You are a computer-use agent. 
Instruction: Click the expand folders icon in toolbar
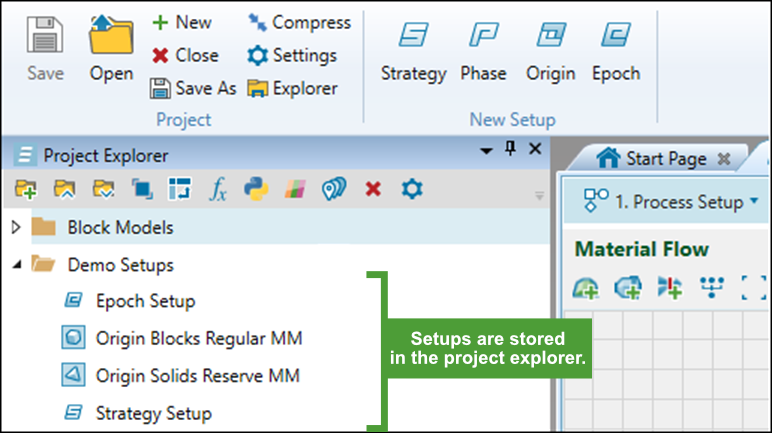tap(103, 189)
